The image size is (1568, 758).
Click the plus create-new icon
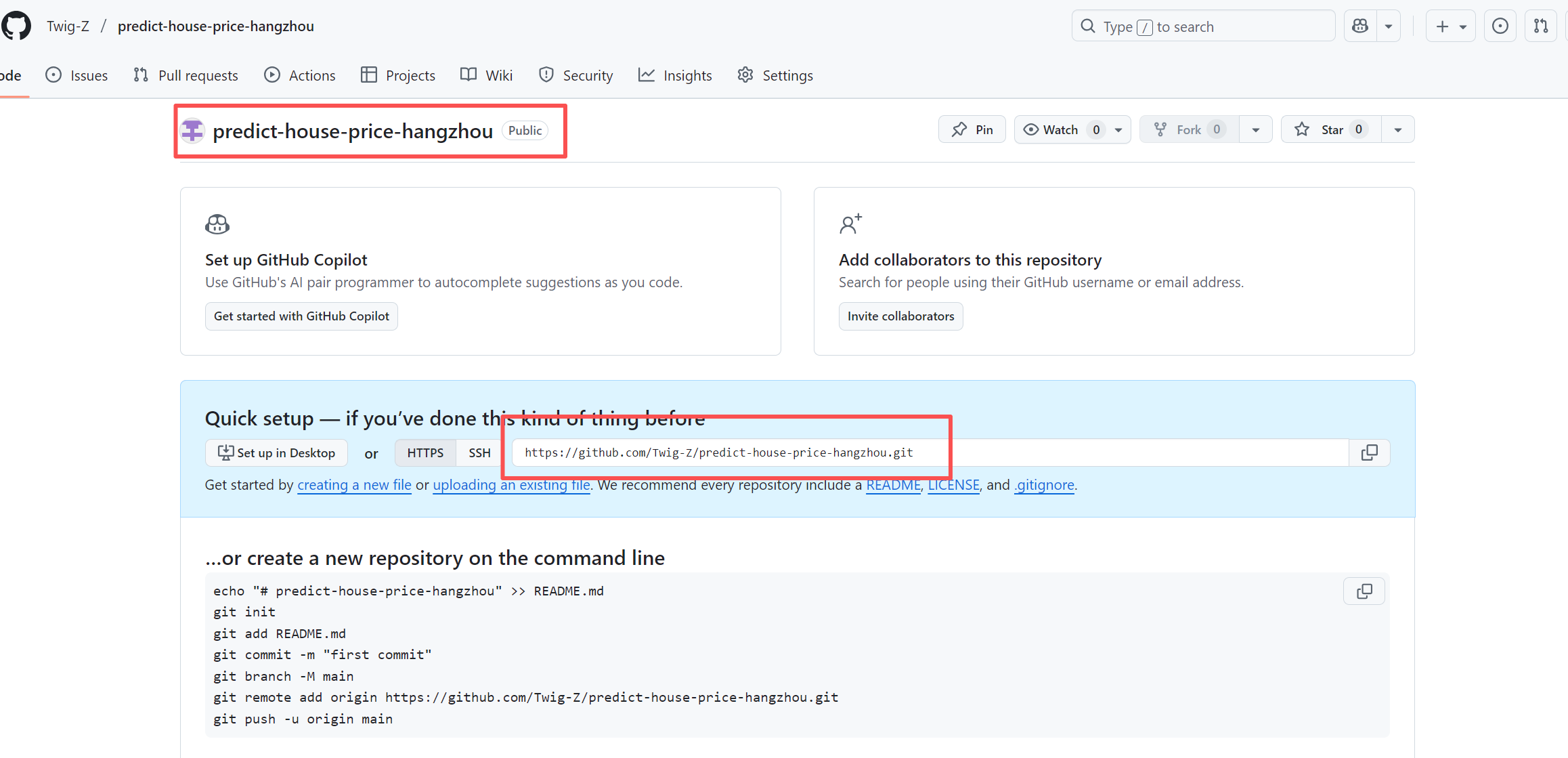pyautogui.click(x=1442, y=26)
